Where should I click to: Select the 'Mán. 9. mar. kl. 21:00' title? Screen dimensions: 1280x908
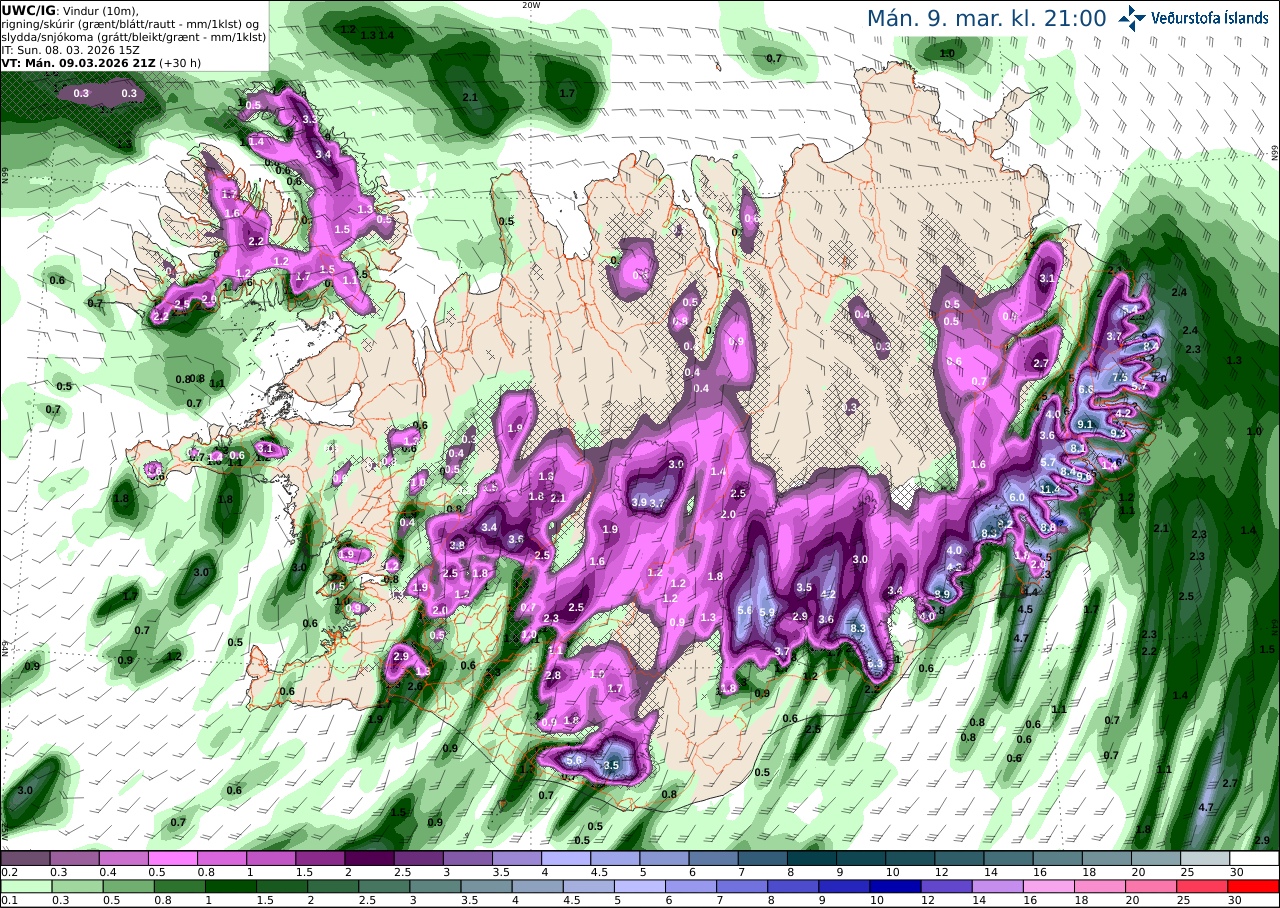click(986, 18)
